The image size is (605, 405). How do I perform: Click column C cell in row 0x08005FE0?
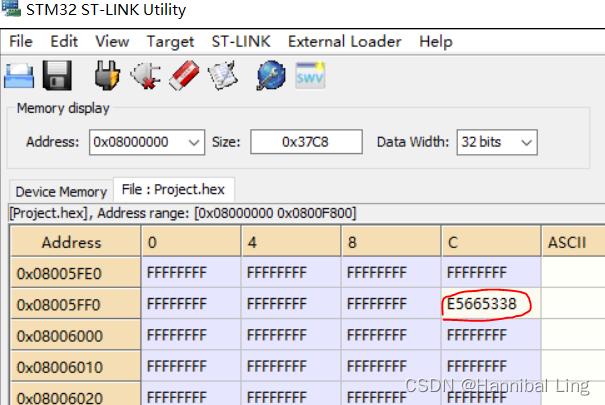[491, 273]
